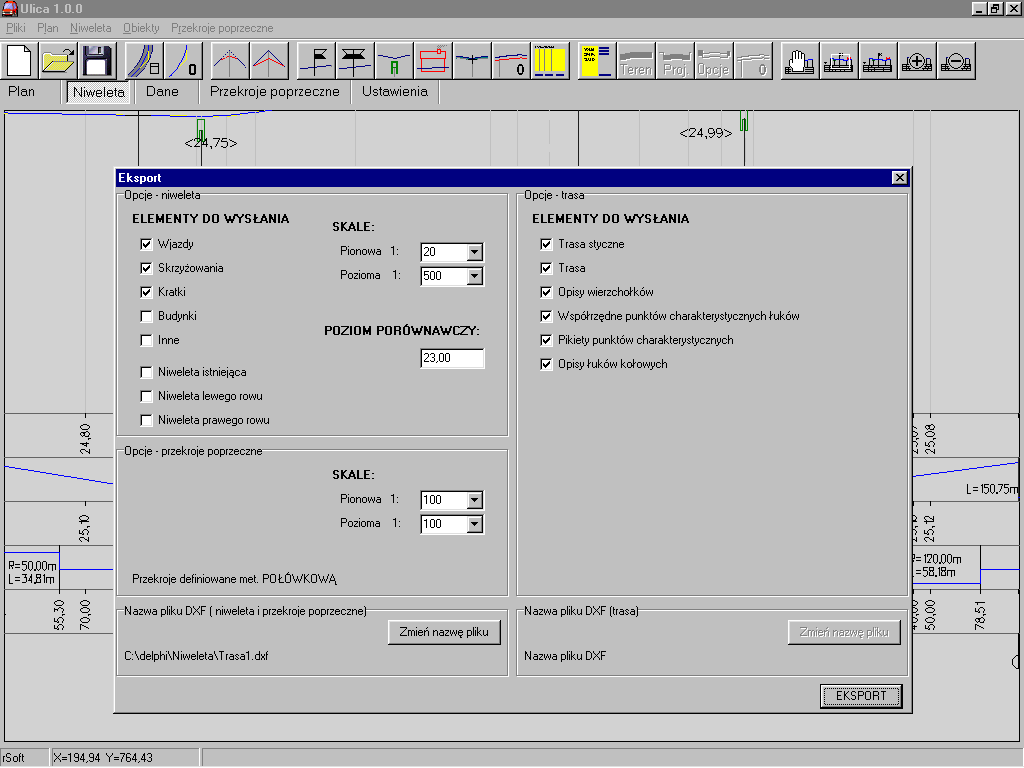Click the red building box toolbar icon
This screenshot has width=1024, height=768.
click(433, 61)
